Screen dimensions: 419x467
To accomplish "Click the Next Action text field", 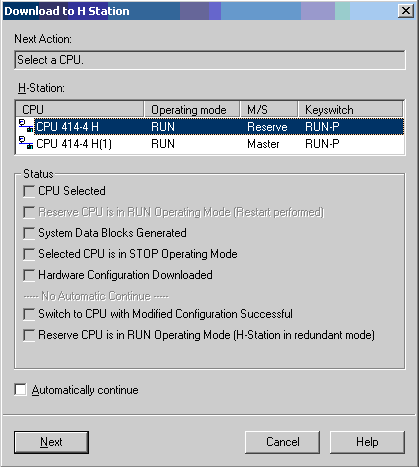I will (210, 60).
